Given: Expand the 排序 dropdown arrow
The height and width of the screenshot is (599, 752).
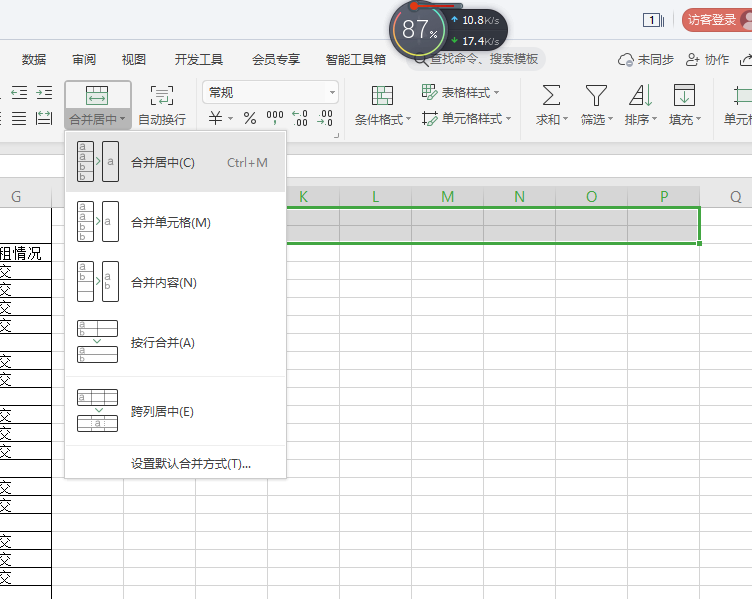Looking at the screenshot, I should point(654,118).
